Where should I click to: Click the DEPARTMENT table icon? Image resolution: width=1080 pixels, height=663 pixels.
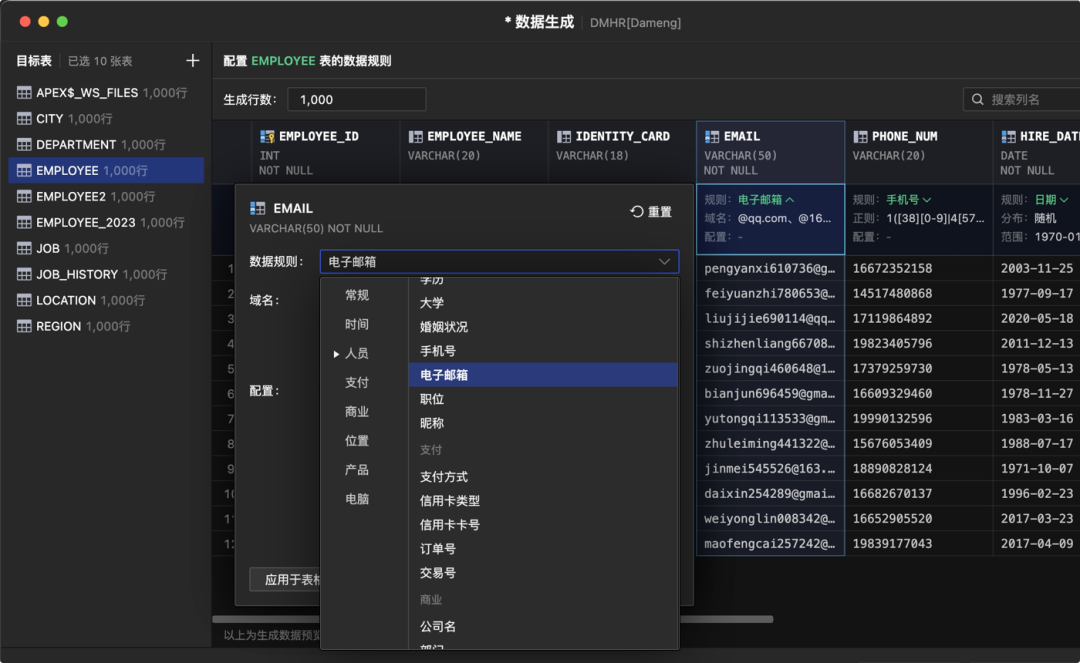coord(24,145)
